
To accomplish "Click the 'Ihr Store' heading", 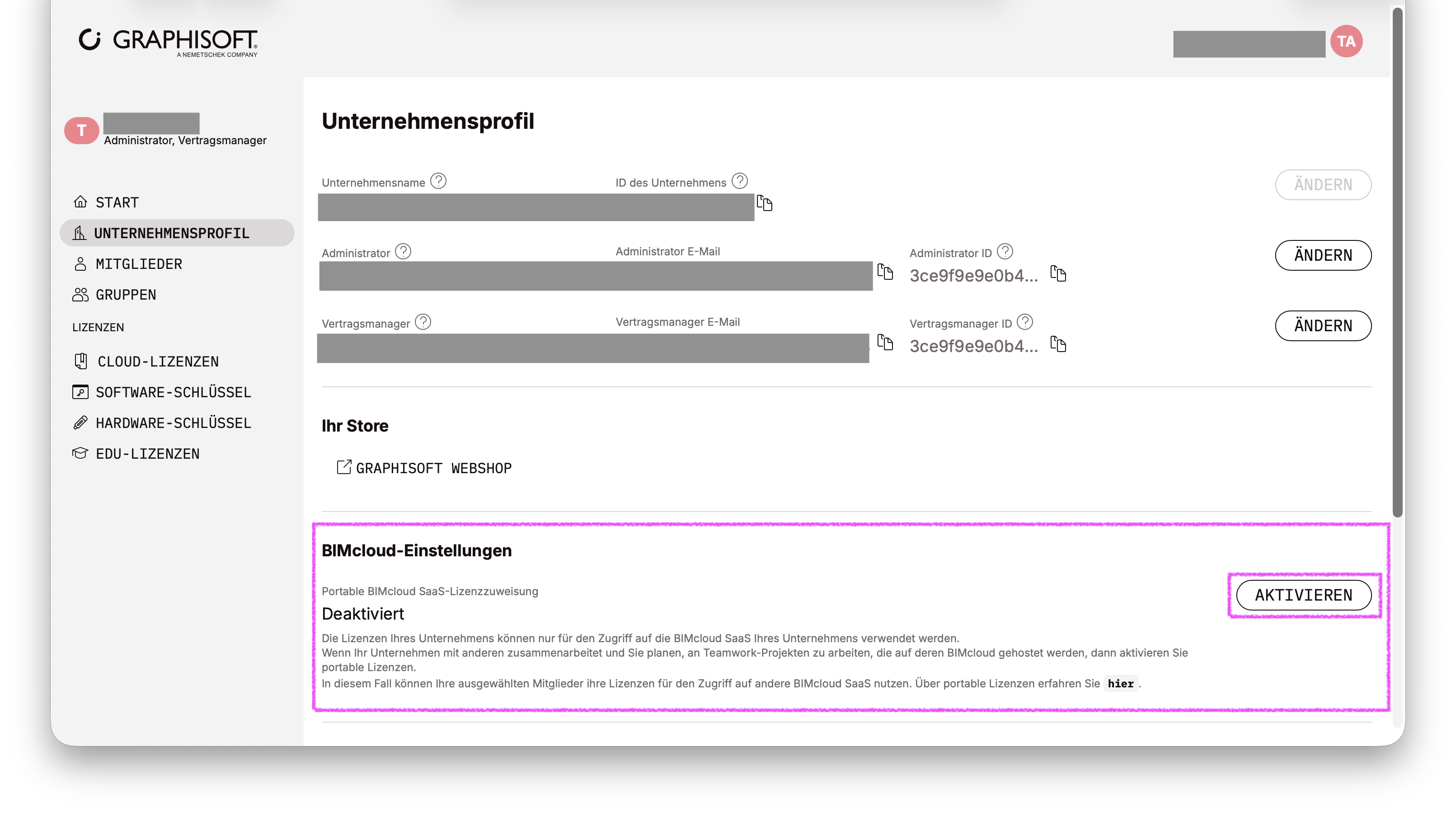I will point(355,426).
